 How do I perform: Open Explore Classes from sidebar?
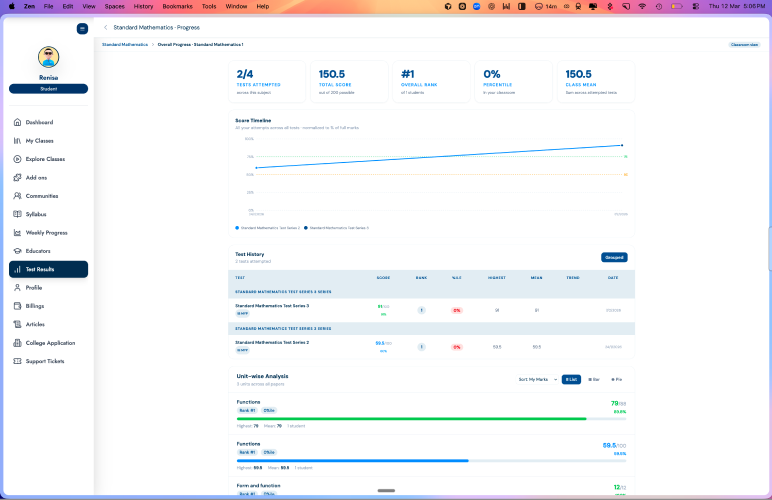pos(17,159)
